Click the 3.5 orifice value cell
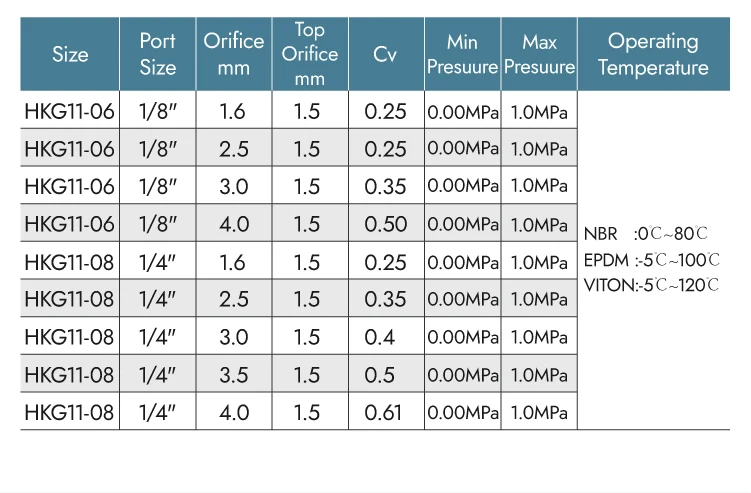The height and width of the screenshot is (493, 751). (x=234, y=374)
